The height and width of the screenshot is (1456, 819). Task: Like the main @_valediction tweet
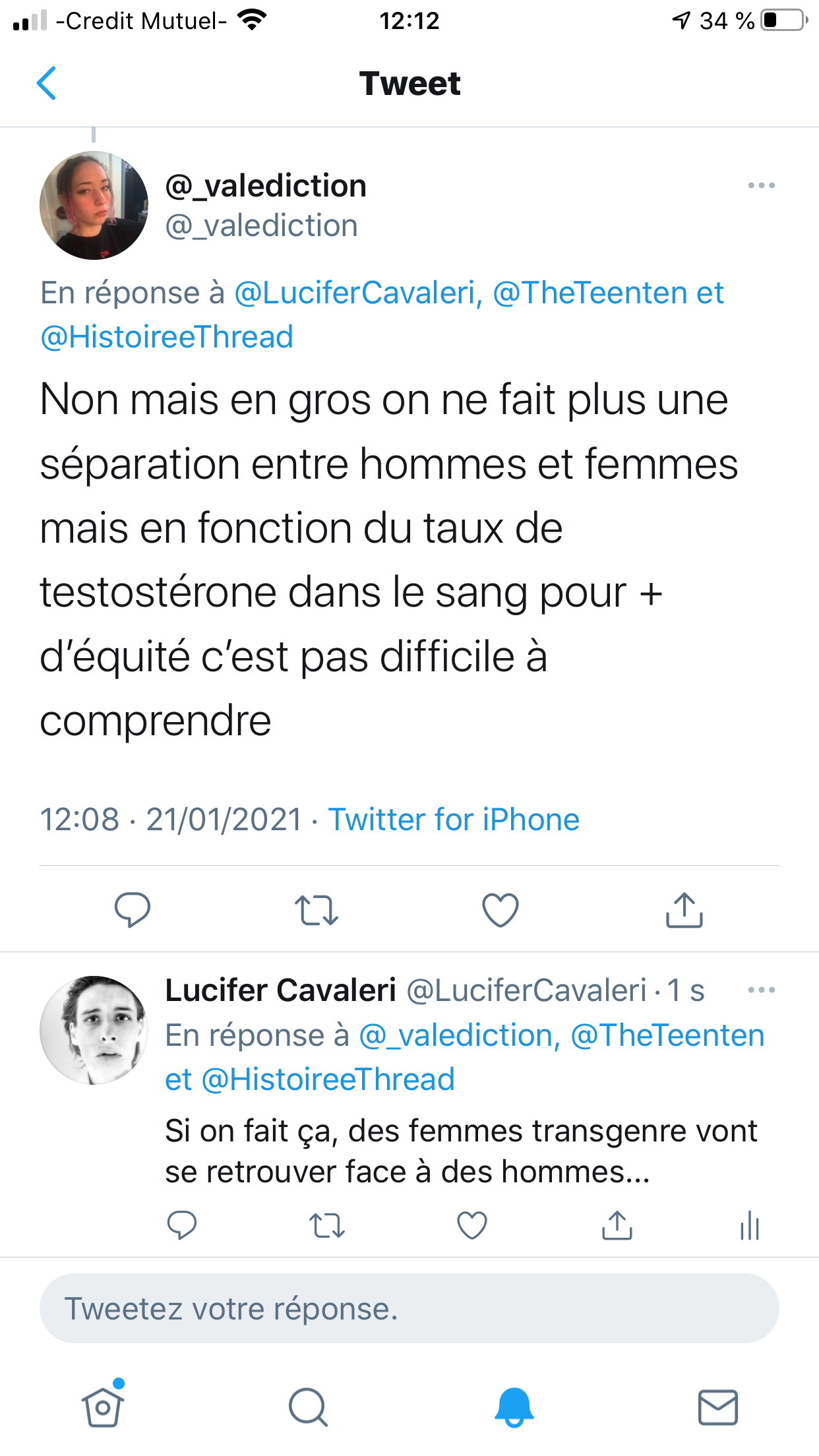pyautogui.click(x=501, y=910)
